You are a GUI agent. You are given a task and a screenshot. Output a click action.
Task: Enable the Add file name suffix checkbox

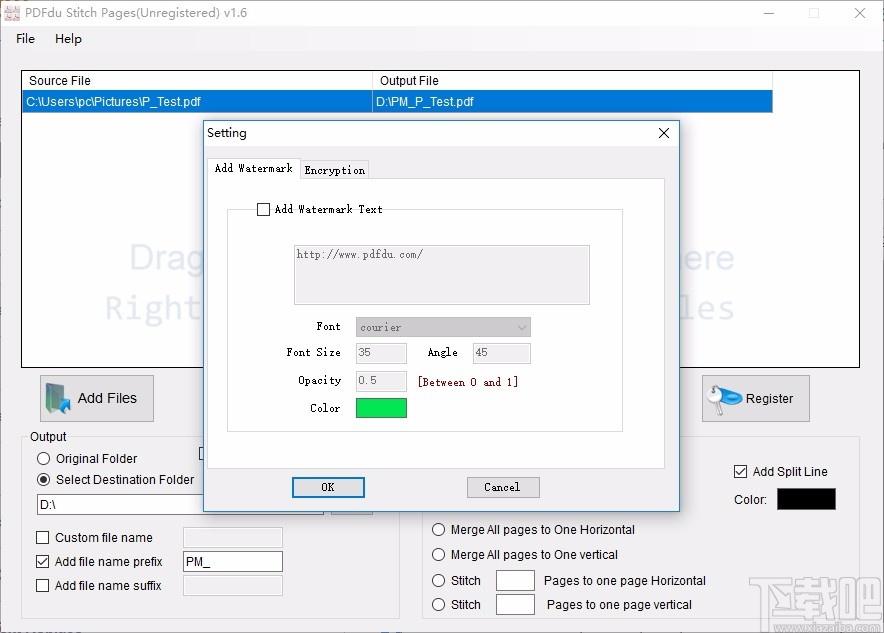point(42,586)
